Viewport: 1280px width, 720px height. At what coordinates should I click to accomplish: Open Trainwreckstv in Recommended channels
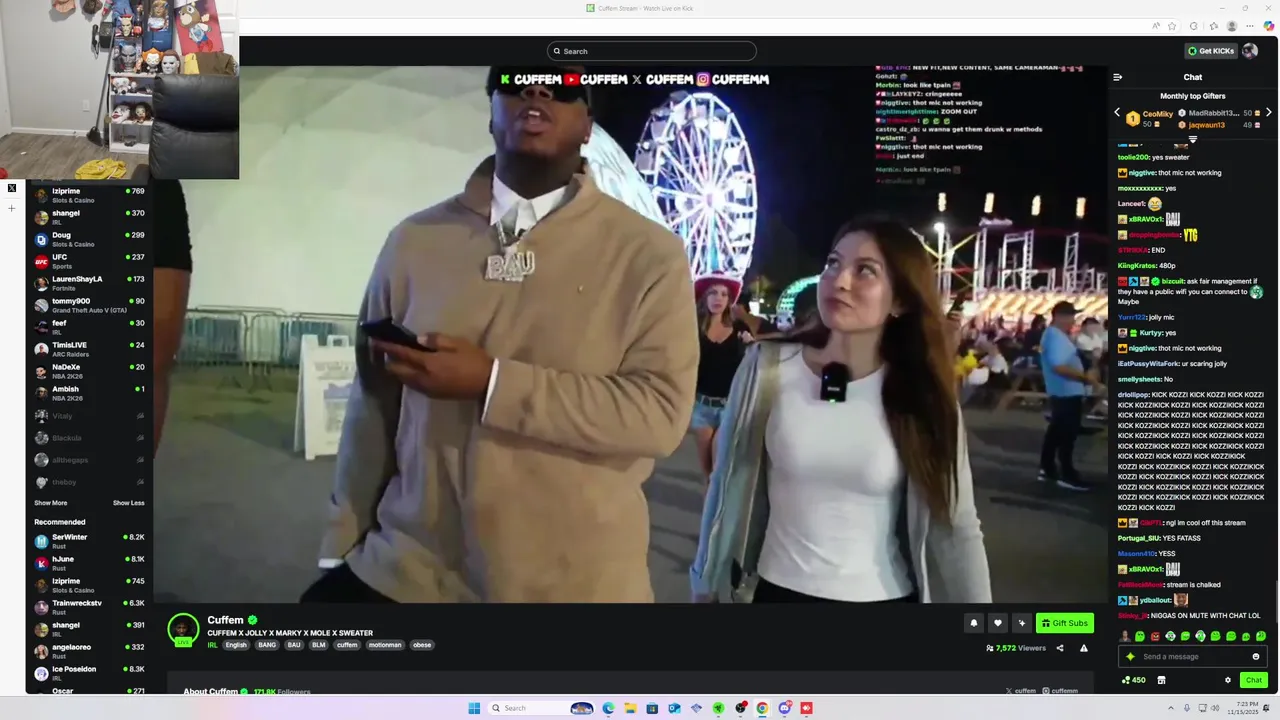[90, 606]
